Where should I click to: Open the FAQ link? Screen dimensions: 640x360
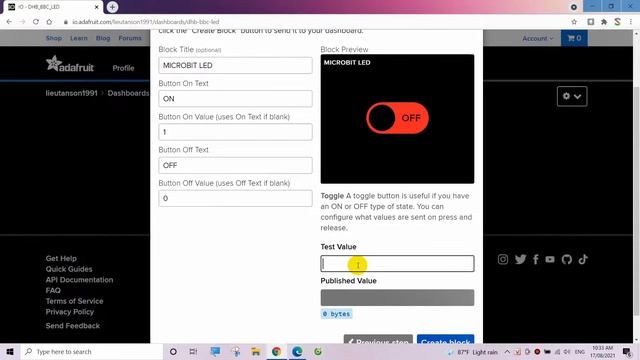tap(53, 290)
